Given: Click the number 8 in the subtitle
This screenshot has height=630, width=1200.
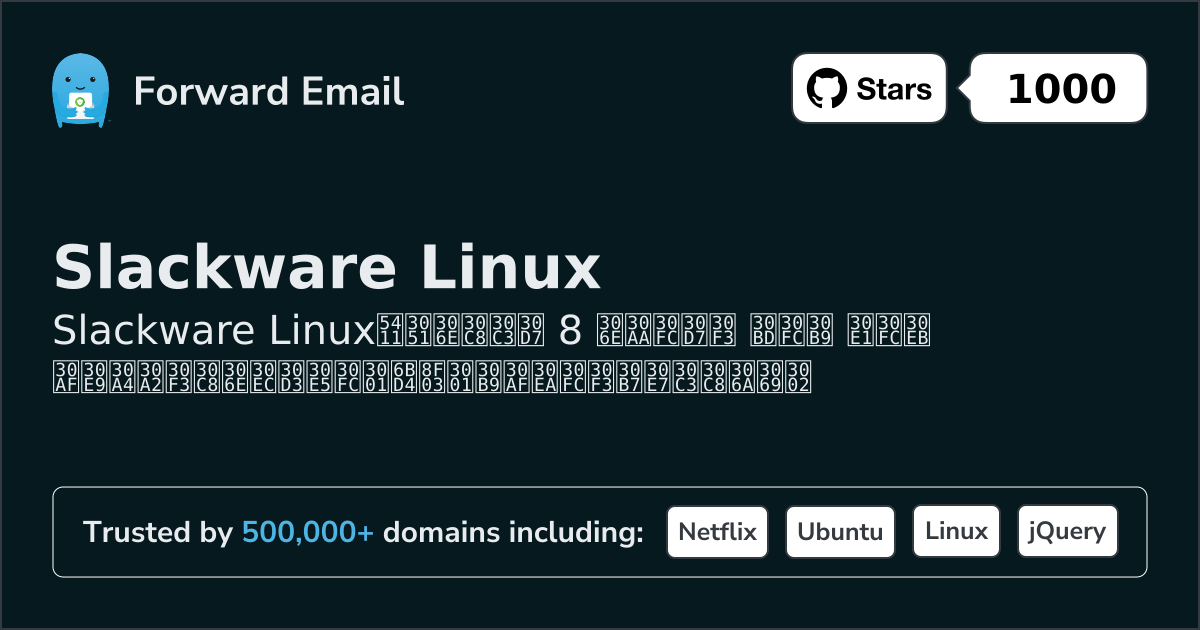Looking at the screenshot, I should tap(570, 330).
